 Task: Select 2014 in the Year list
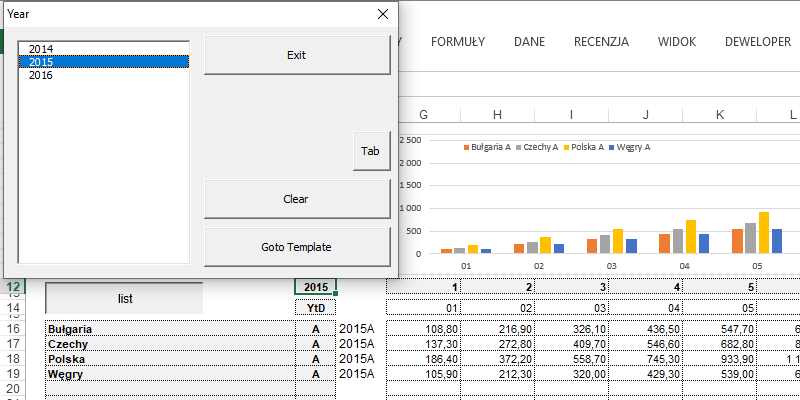42,48
